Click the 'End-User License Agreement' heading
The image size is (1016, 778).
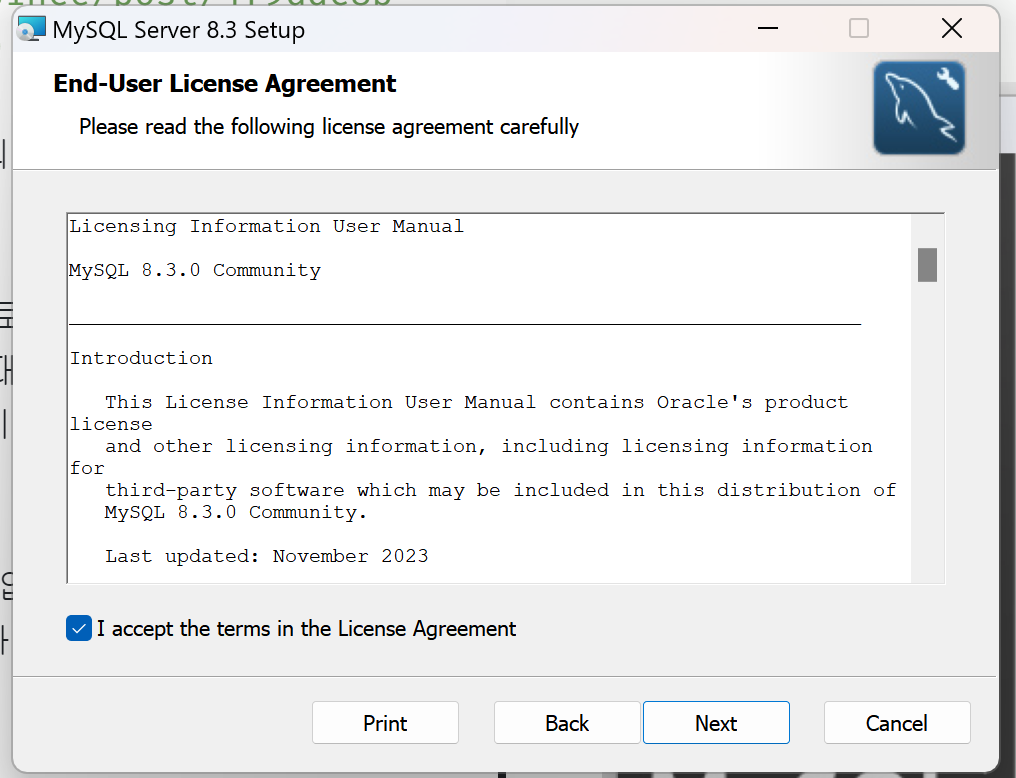pyautogui.click(x=224, y=84)
